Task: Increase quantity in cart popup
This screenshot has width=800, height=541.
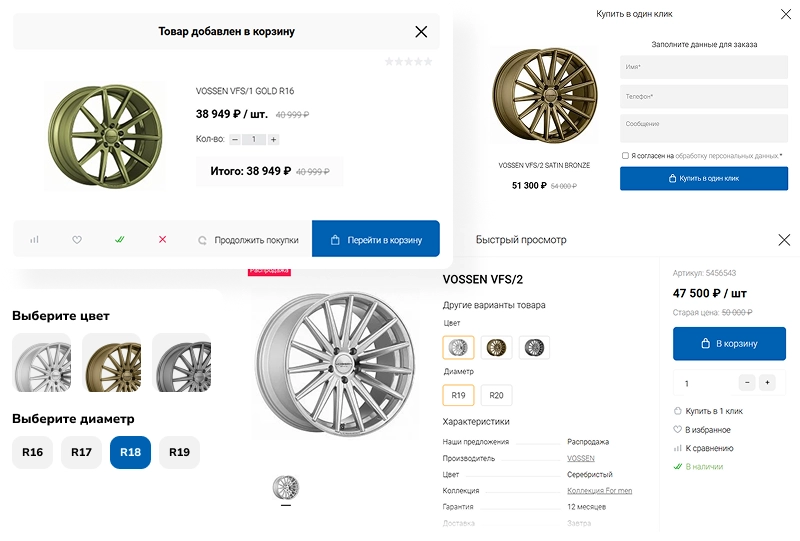Action: pos(273,140)
